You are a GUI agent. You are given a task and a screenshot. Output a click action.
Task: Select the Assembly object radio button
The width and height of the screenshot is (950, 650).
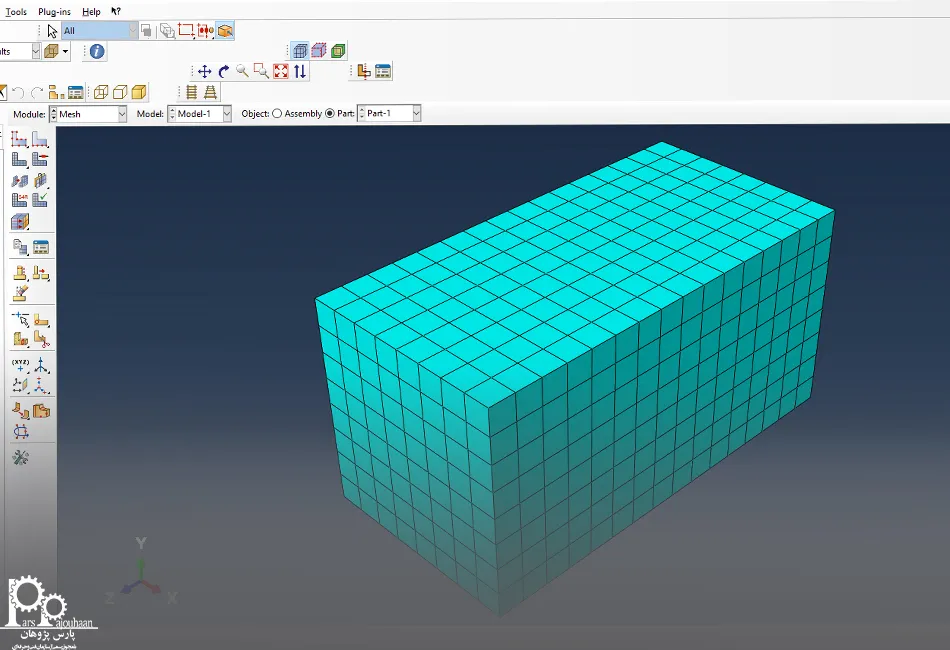tap(277, 114)
